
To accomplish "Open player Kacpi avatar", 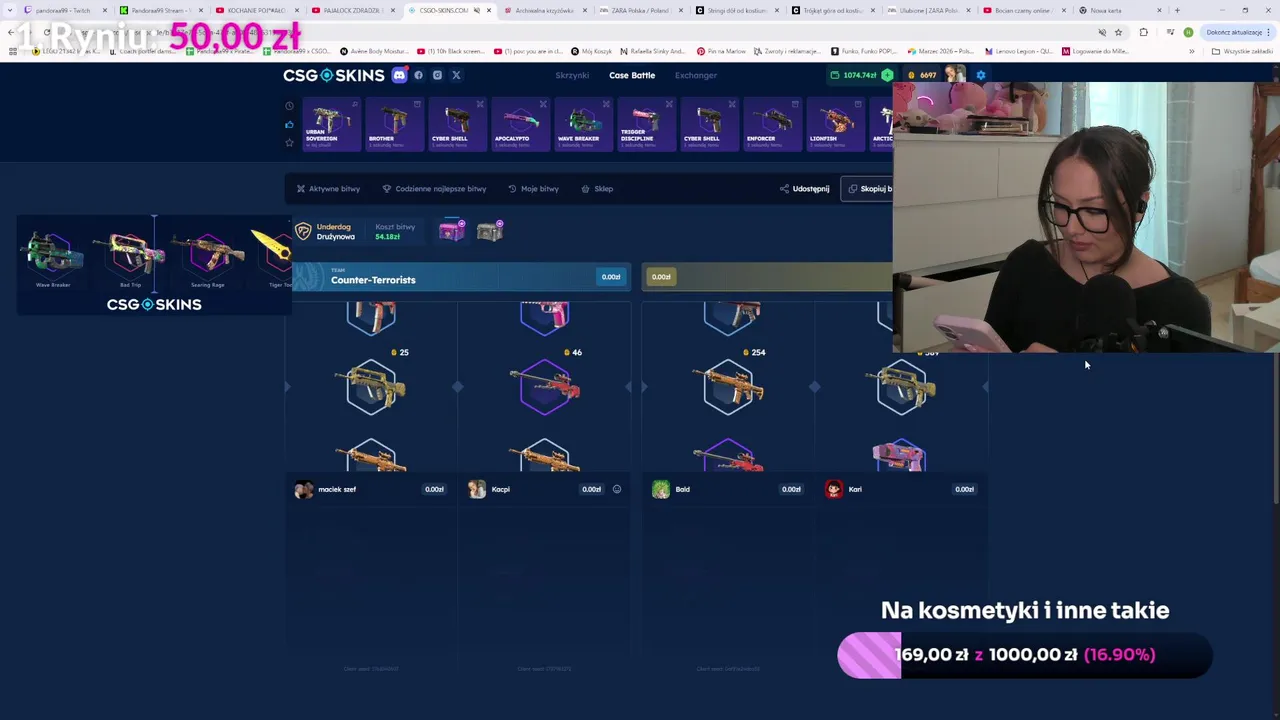I will click(477, 489).
